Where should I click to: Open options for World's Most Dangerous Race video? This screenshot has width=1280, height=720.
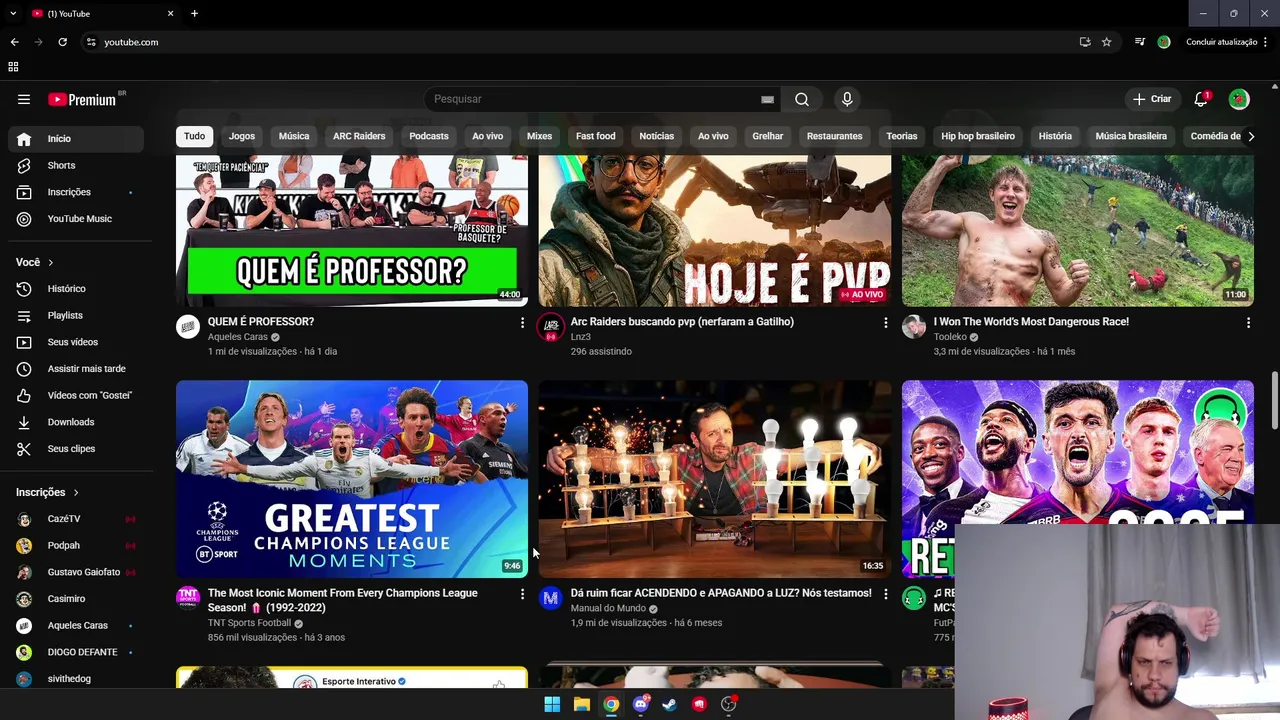click(1248, 323)
